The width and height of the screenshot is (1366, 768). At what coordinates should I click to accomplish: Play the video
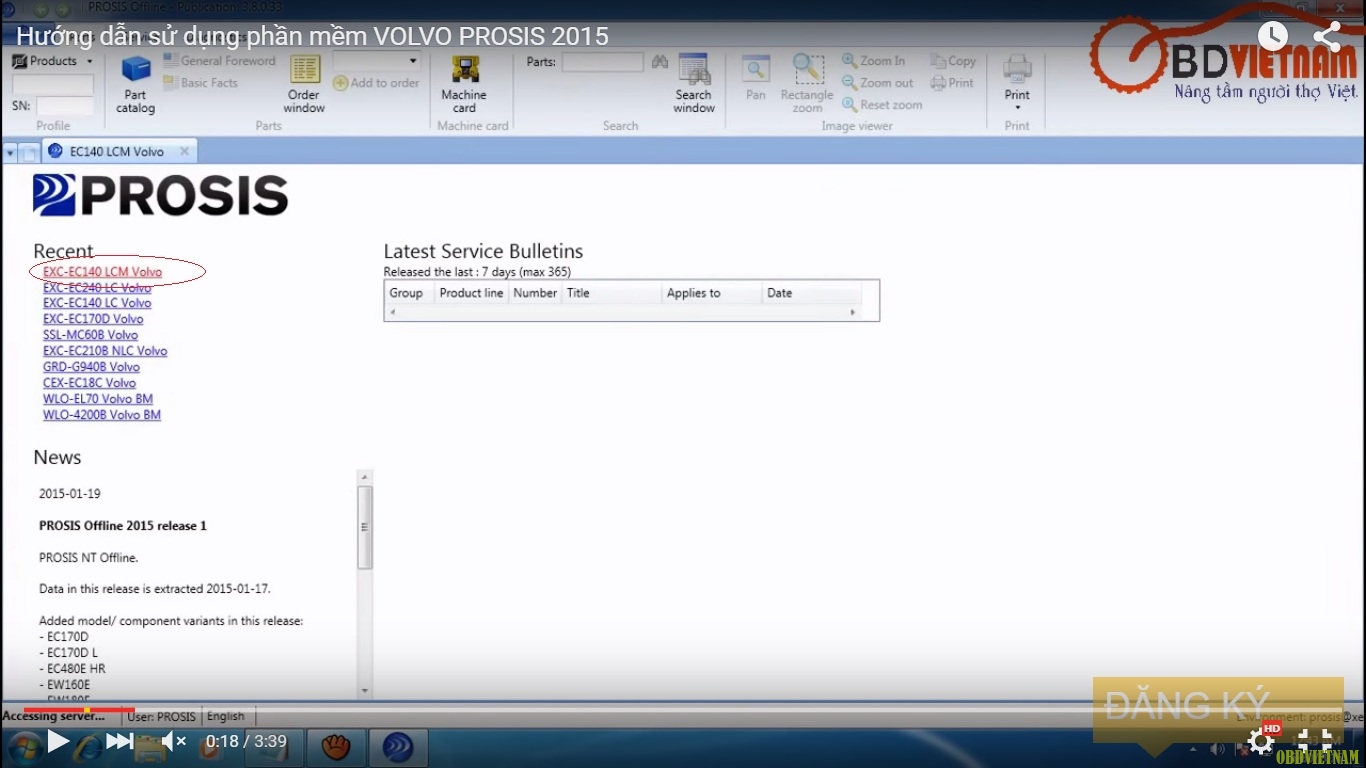pyautogui.click(x=58, y=741)
